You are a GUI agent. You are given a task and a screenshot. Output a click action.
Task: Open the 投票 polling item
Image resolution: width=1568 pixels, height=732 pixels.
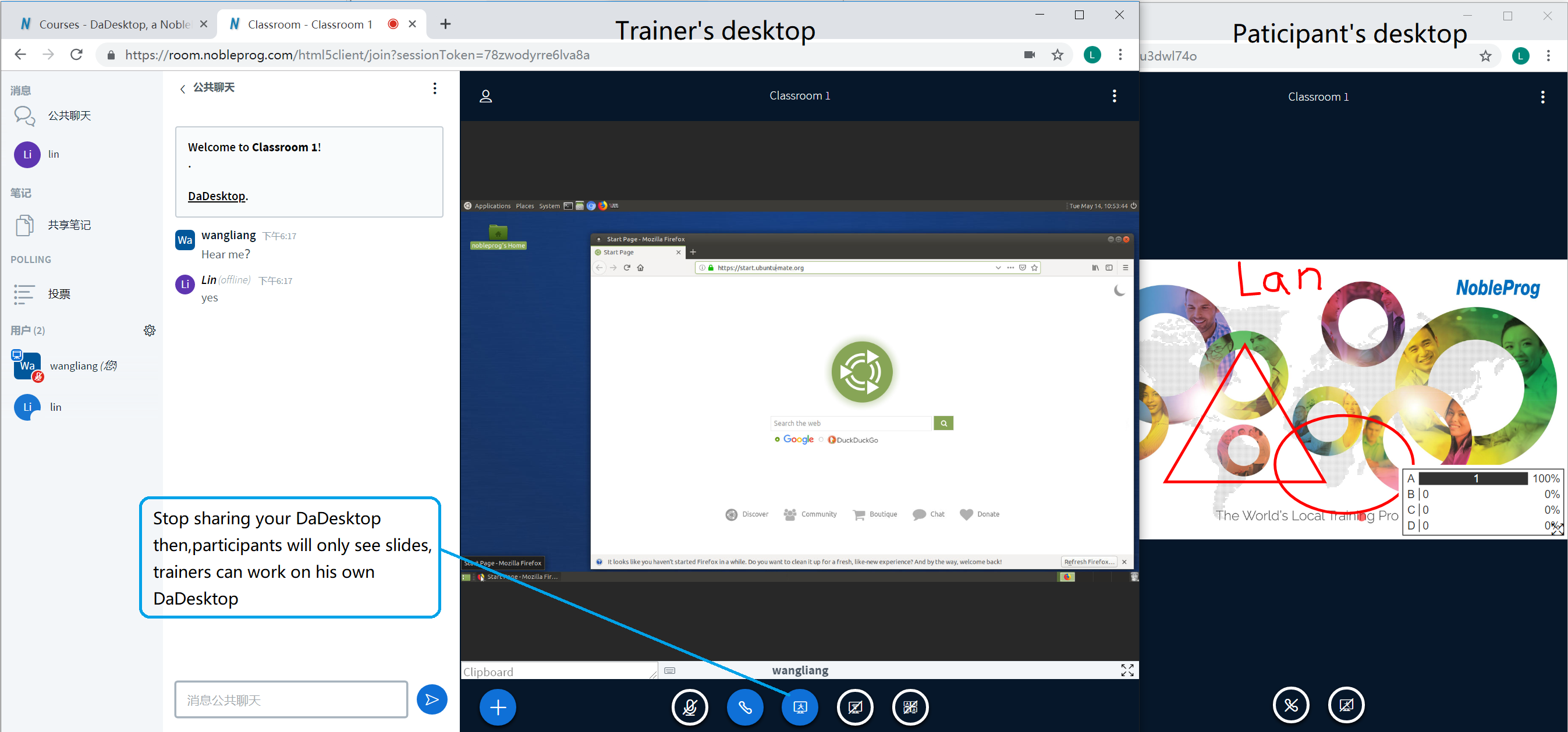tap(59, 294)
